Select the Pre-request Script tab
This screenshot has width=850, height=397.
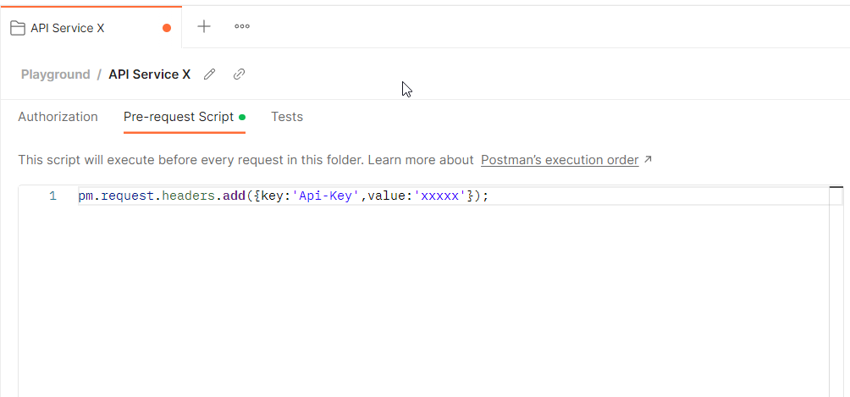(x=178, y=117)
